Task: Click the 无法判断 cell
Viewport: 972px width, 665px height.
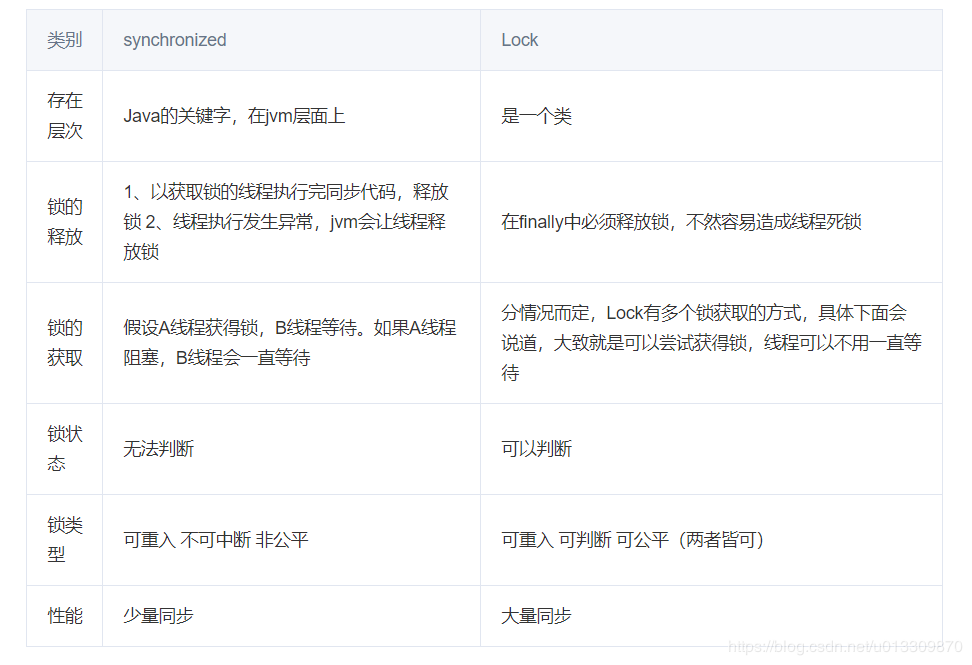Action: click(156, 449)
